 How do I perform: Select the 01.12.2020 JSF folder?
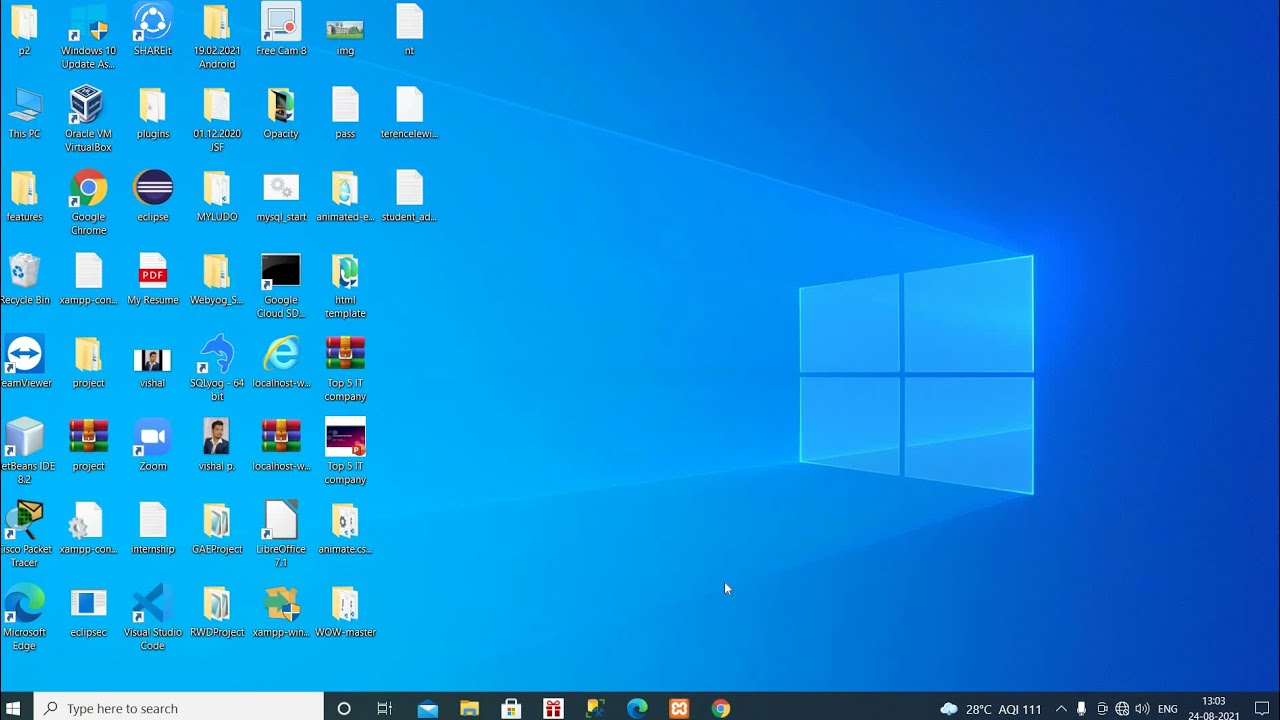[216, 106]
